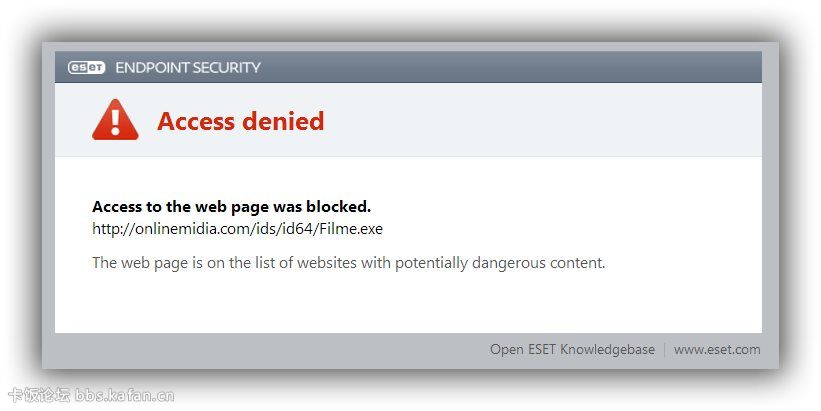Click the exclamation mark inside warning triangle
This screenshot has height=411, width=821.
pyautogui.click(x=115, y=123)
